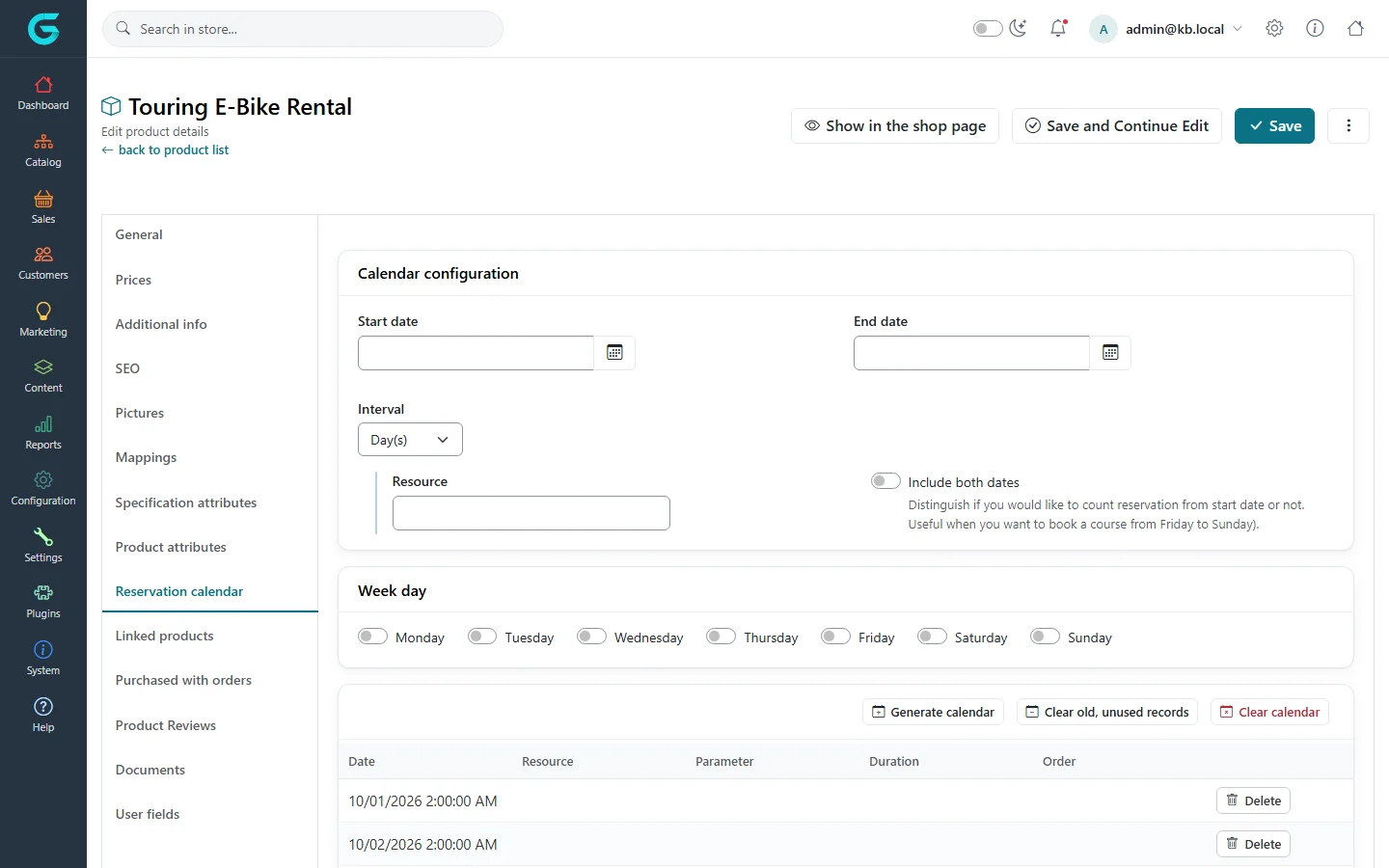1389x868 pixels.
Task: Toggle Tuesday week day switch
Action: [x=482, y=637]
